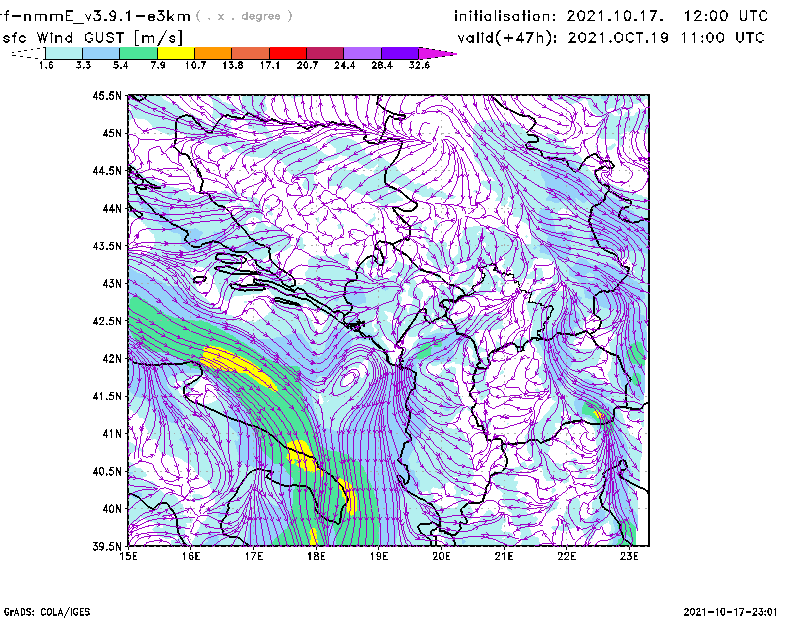The width and height of the screenshot is (800, 618).
Task: Click the 44.5N latitude label
Action: click(107, 171)
